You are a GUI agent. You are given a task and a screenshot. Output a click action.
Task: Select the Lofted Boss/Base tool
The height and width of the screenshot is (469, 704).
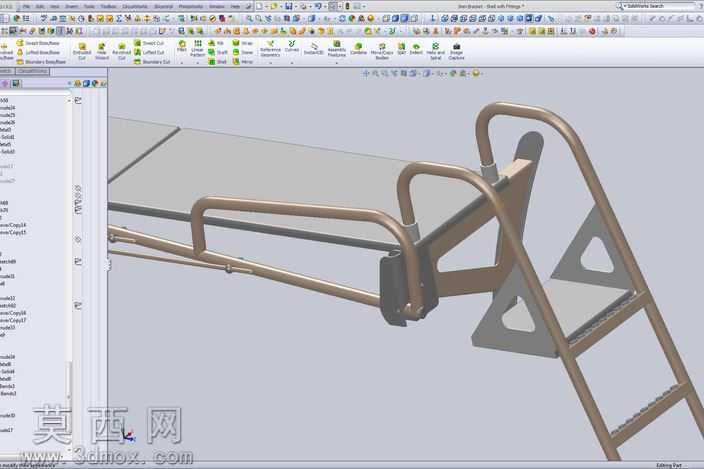point(38,53)
